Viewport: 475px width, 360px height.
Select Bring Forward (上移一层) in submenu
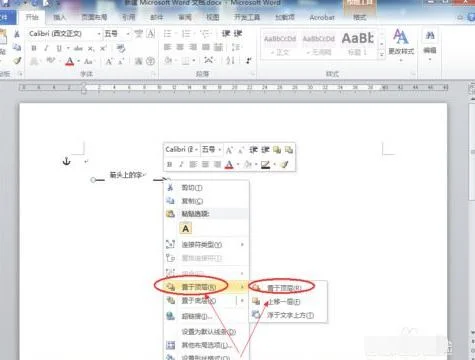pos(289,302)
